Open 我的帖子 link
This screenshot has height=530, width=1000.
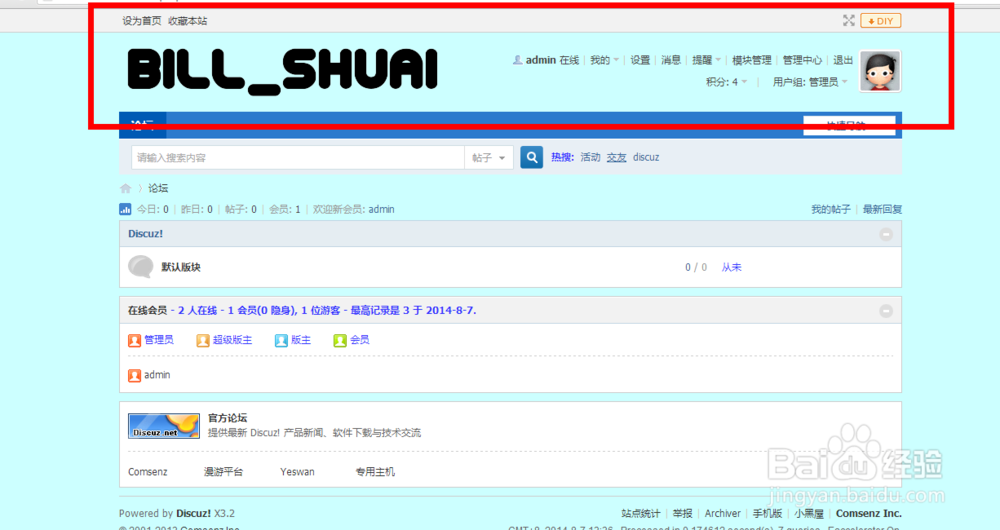tap(831, 209)
